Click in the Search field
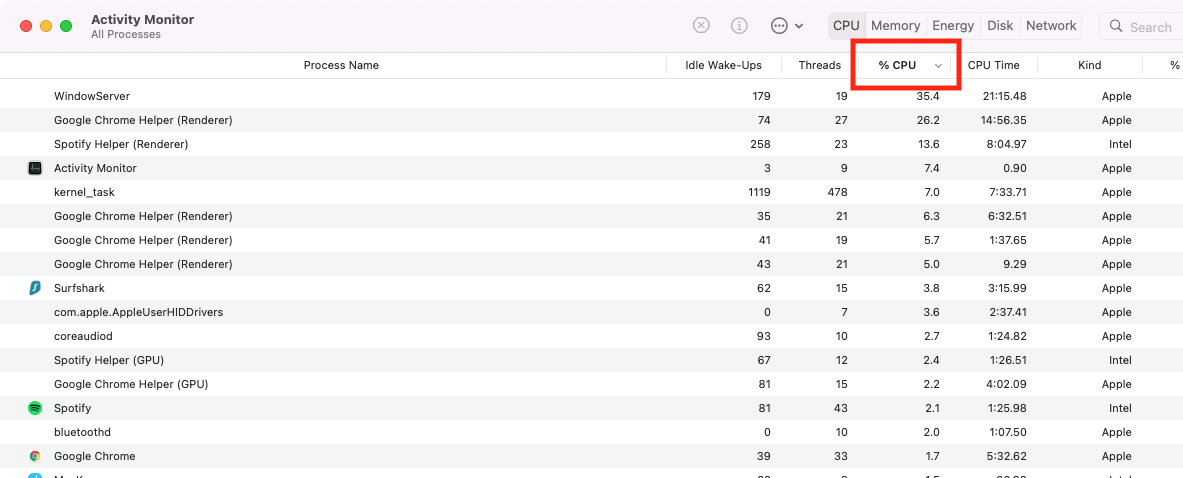Screen dimensions: 1183x478 (1141, 26)
